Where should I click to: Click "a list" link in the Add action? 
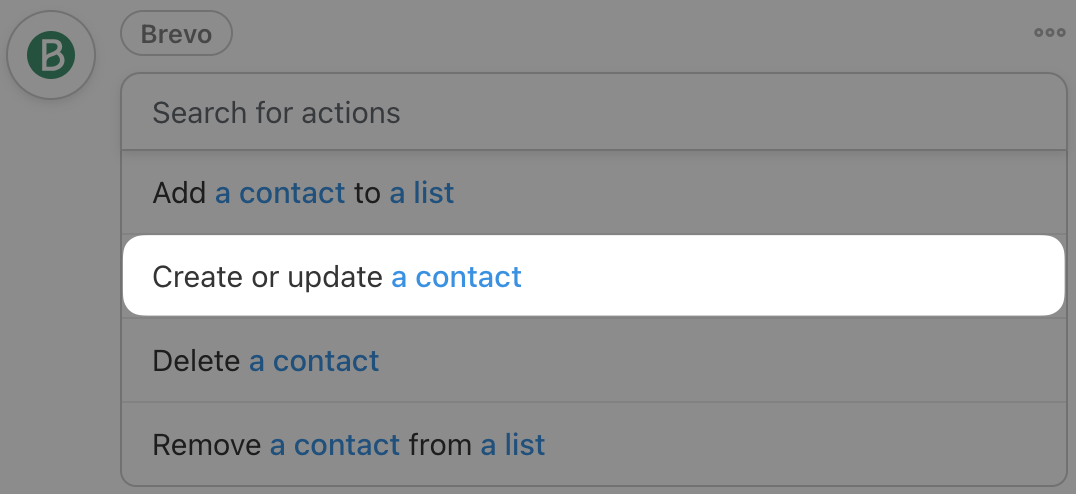421,193
